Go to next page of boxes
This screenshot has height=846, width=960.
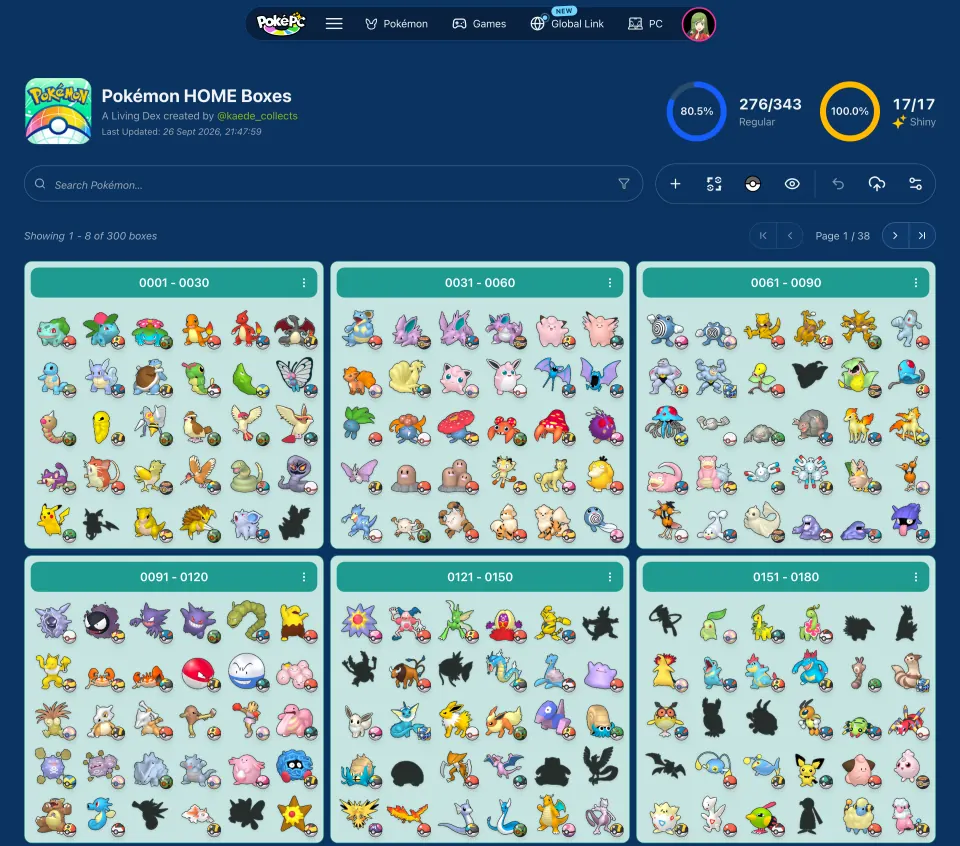click(895, 236)
